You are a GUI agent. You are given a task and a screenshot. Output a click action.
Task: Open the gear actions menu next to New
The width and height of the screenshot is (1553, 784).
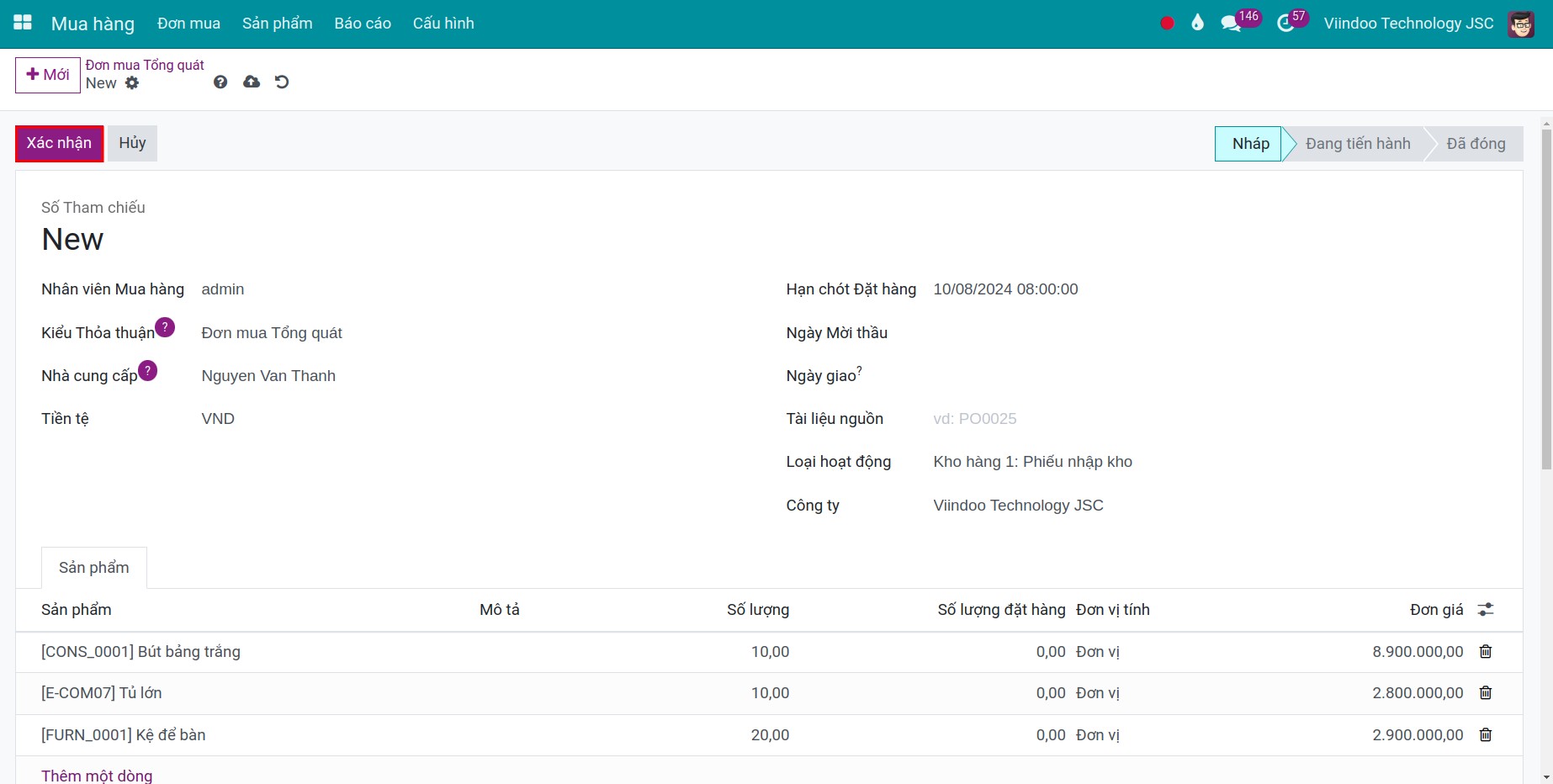[132, 83]
